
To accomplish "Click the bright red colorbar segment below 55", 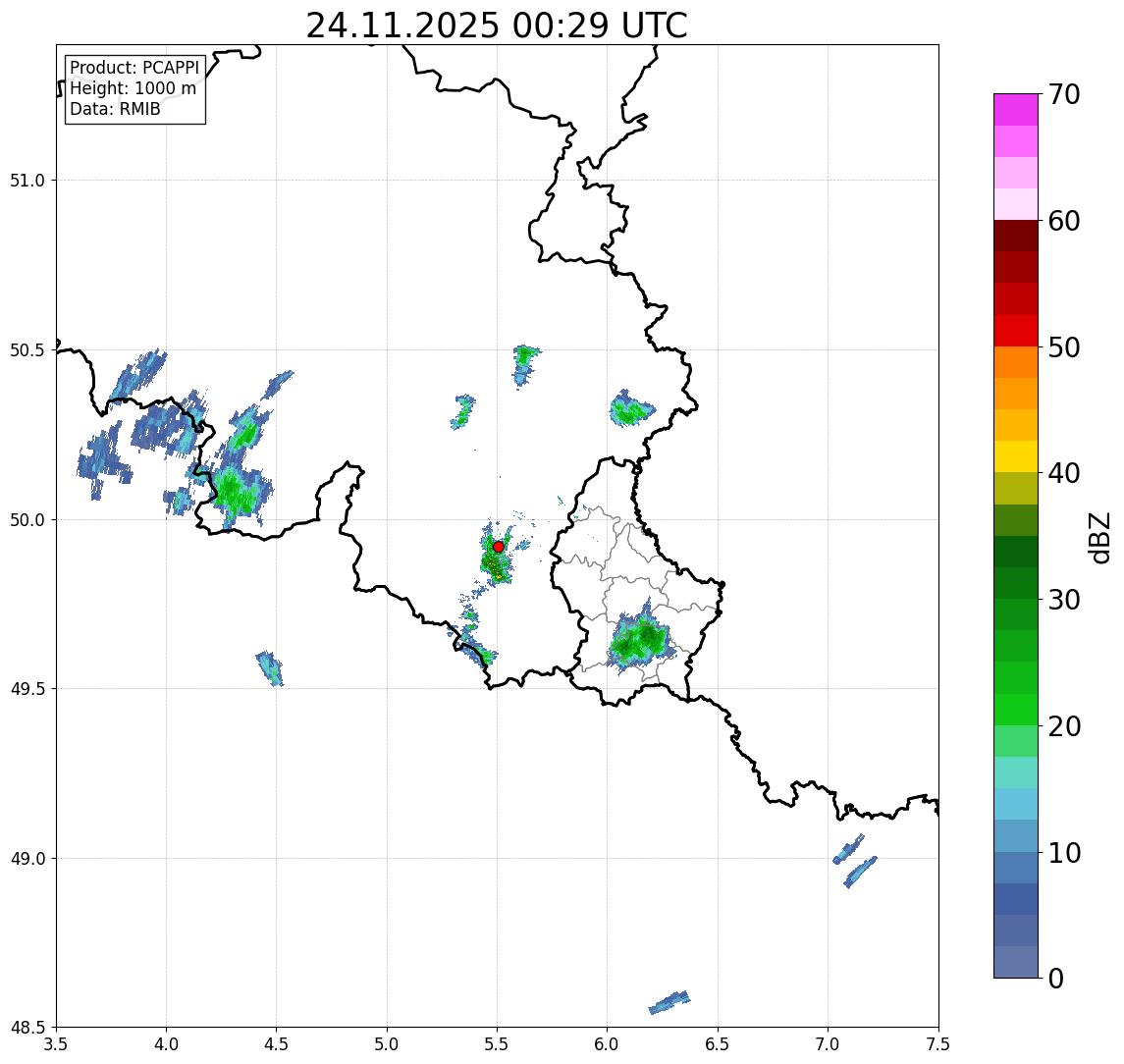I will [1016, 331].
